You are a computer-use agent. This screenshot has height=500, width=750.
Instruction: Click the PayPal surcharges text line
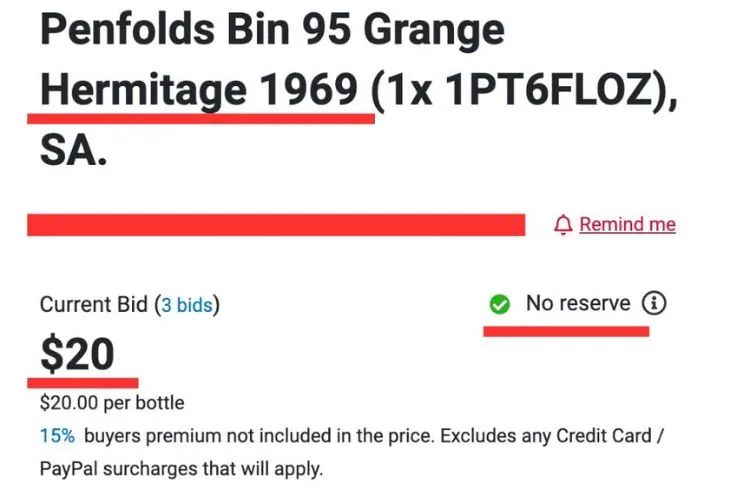[182, 468]
